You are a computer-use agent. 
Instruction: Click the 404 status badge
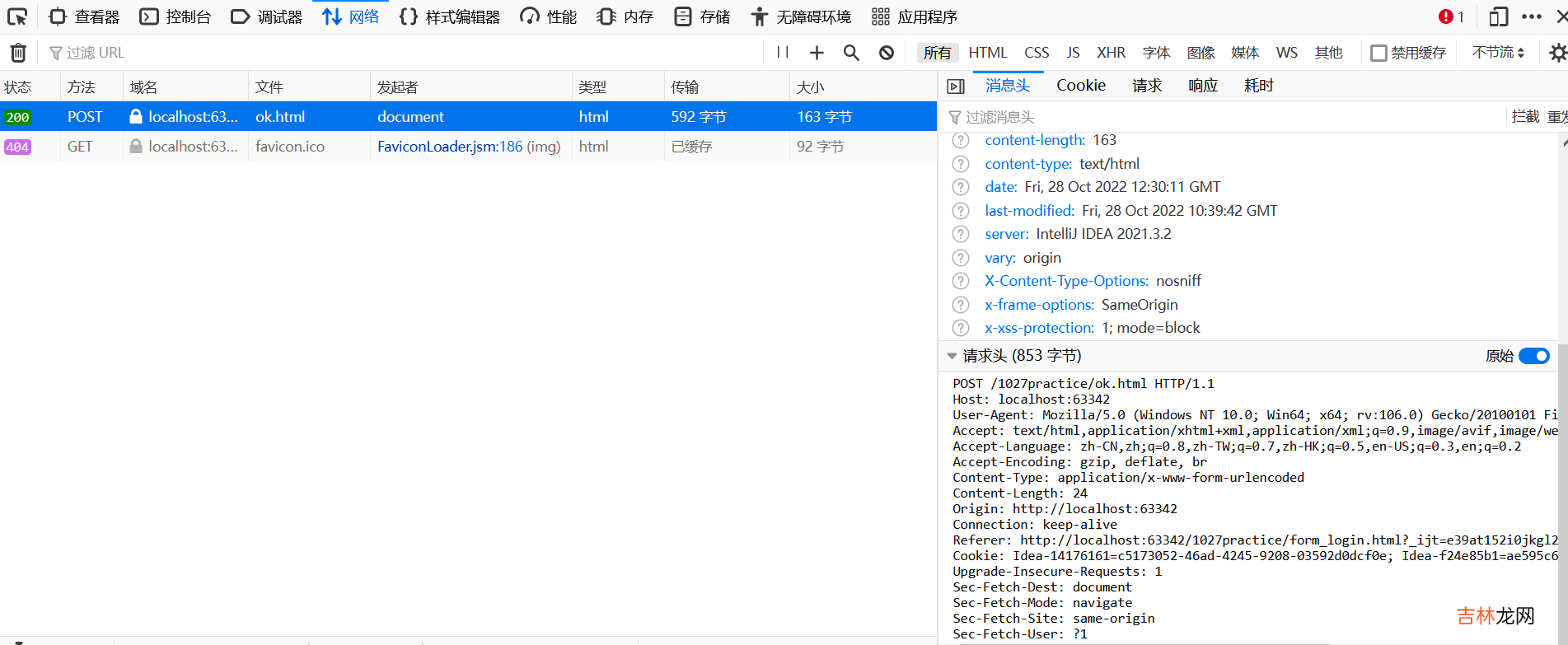(17, 147)
